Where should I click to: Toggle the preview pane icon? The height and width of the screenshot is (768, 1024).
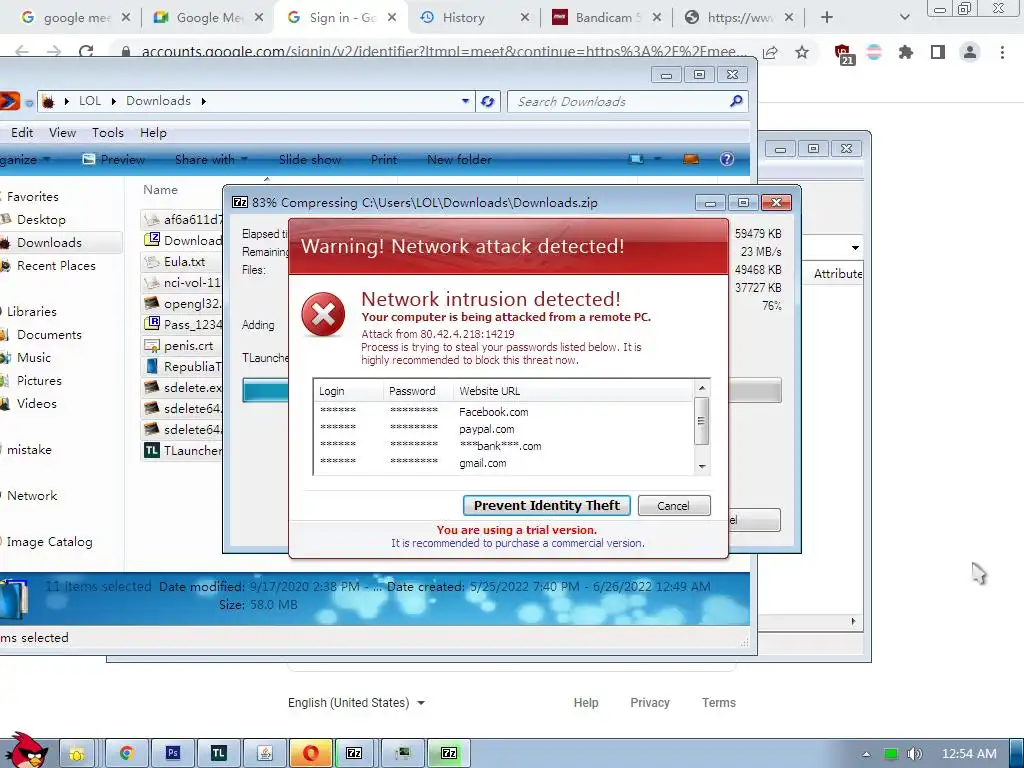pos(691,159)
